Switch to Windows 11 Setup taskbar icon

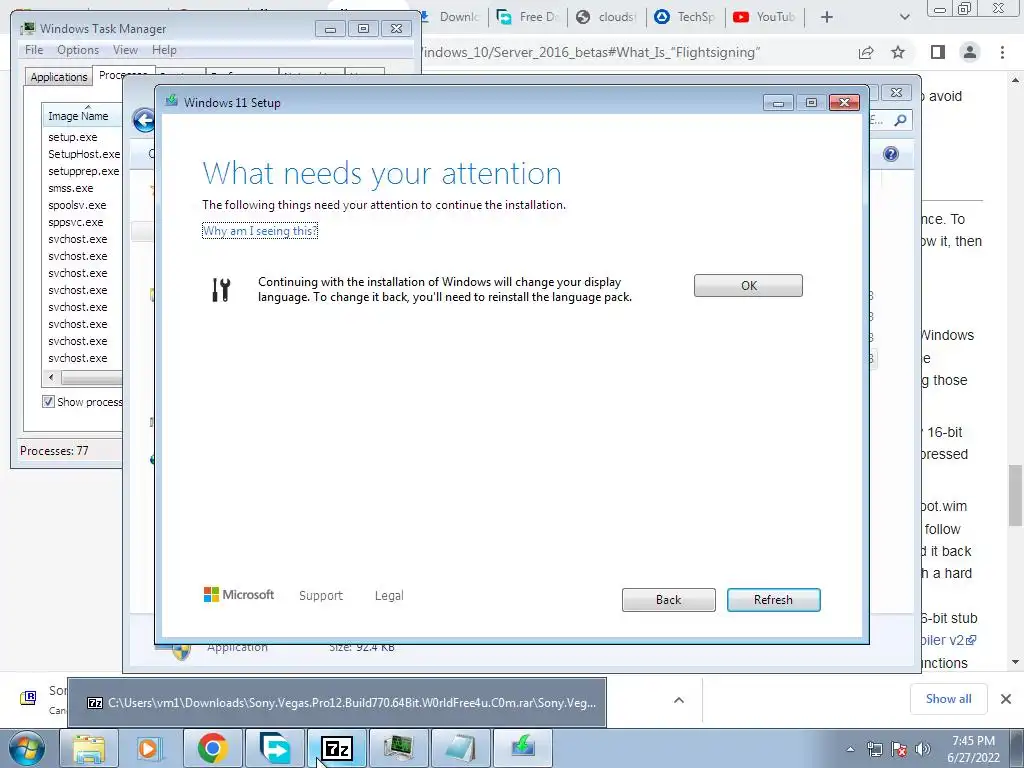coord(522,748)
